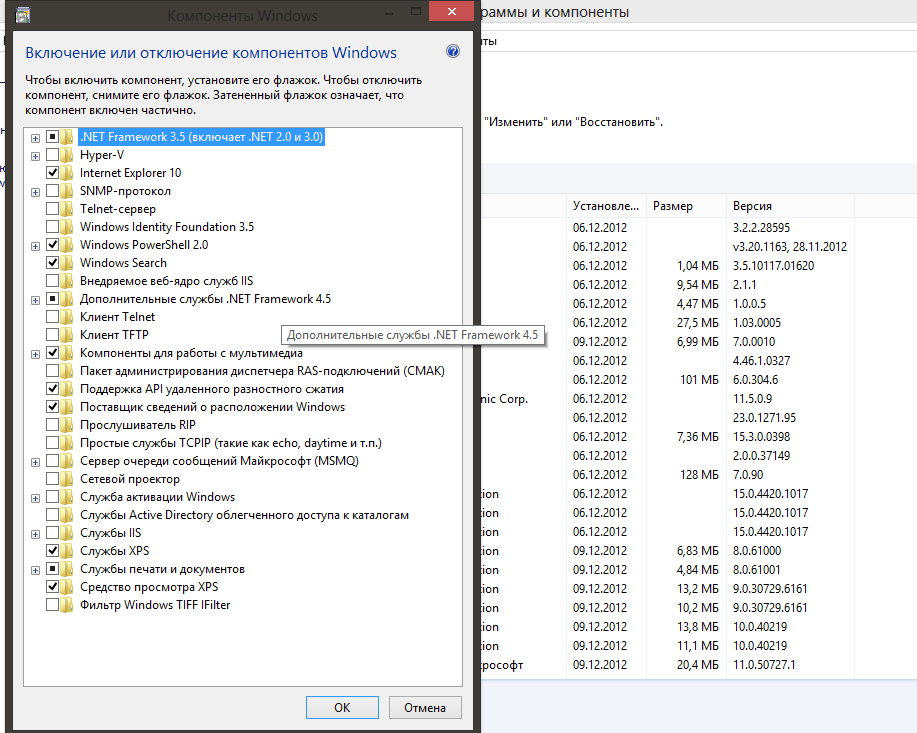Expand the .NET Framework 3.5 node
This screenshot has width=917, height=733.
[x=35, y=138]
